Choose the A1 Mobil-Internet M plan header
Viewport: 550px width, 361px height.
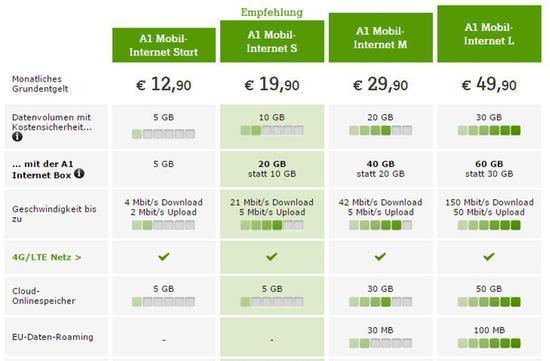[381, 38]
